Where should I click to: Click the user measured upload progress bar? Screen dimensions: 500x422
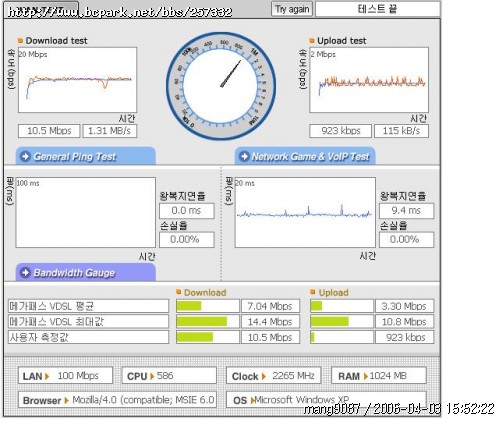[342, 337]
